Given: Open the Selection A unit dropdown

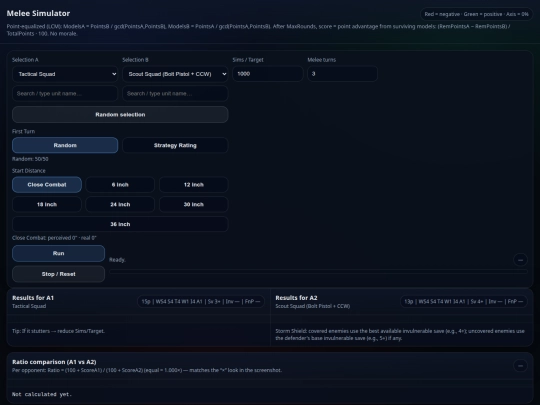Looking at the screenshot, I should [65, 74].
